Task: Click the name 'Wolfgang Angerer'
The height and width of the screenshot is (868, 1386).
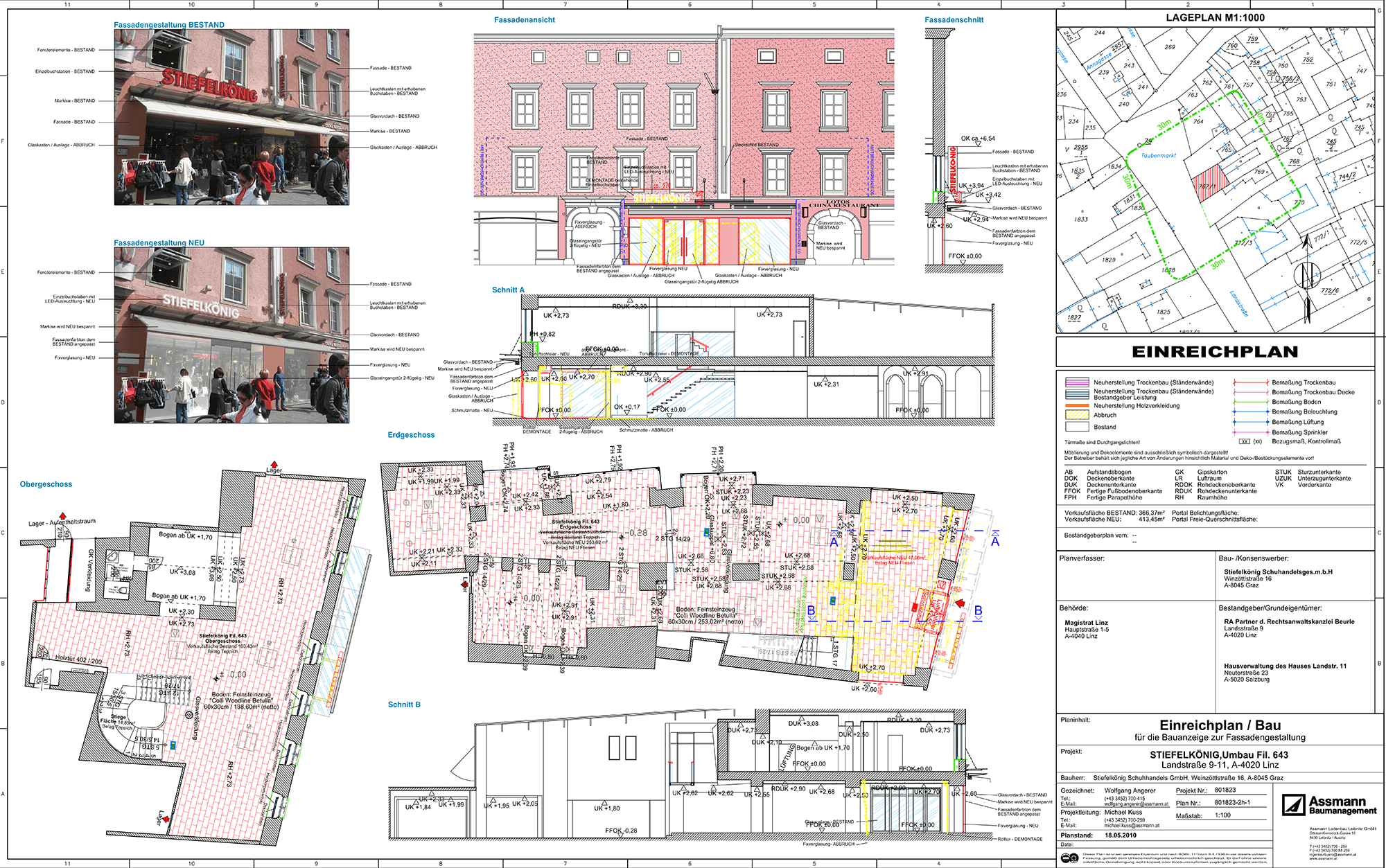Action: click(1130, 790)
